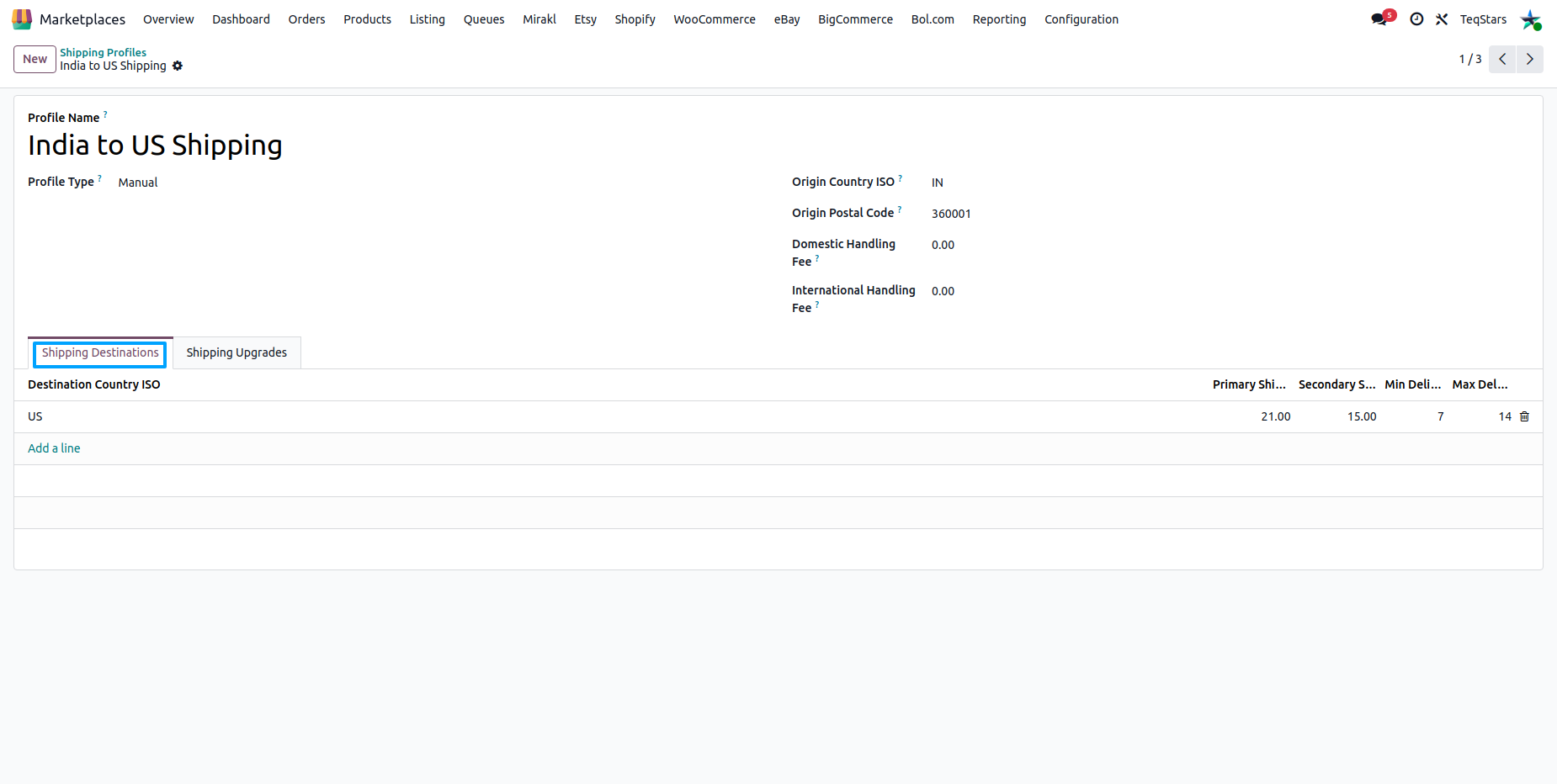Click the Marketplaces app title

82,19
